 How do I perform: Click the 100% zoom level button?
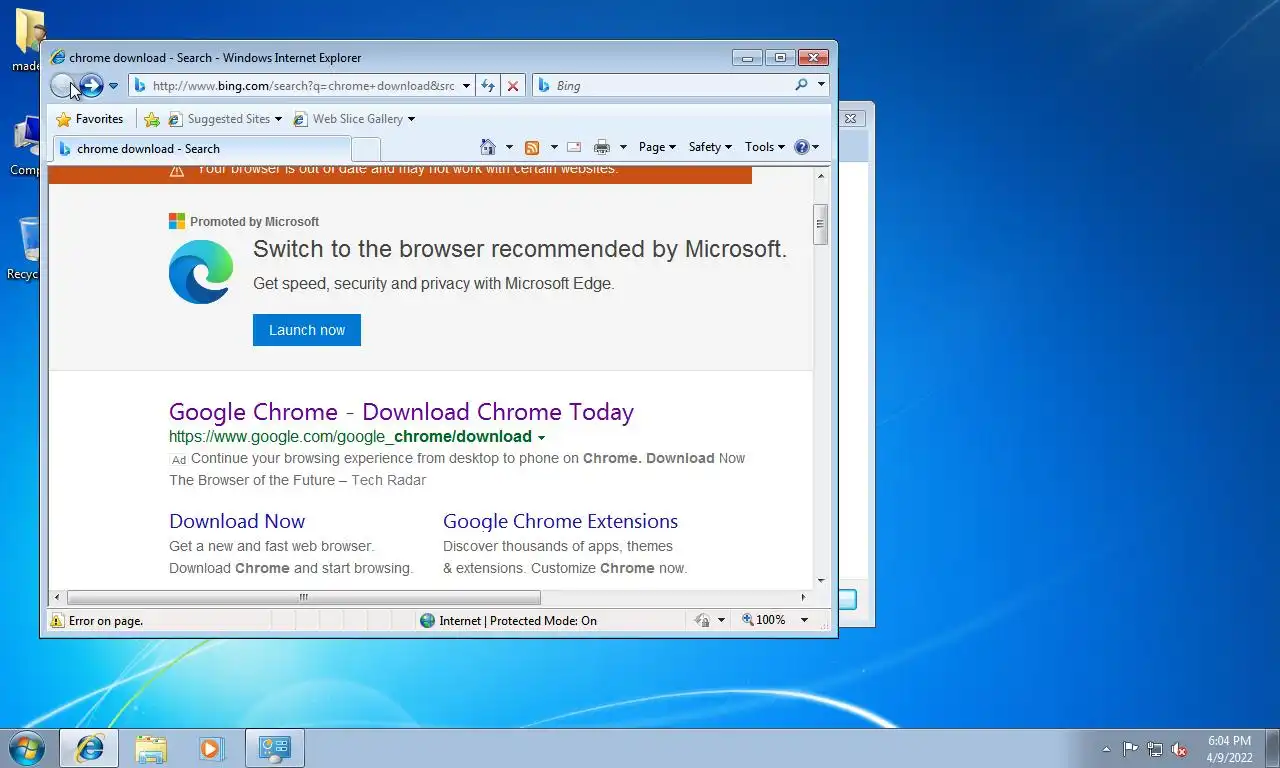pos(764,620)
